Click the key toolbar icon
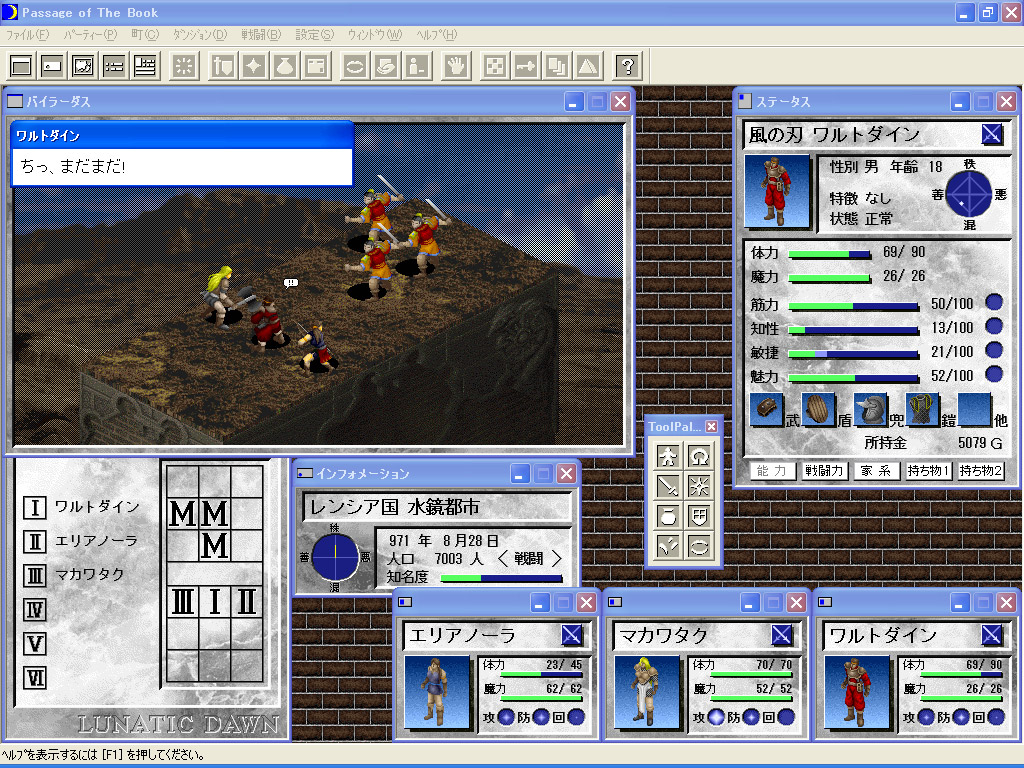 [x=526, y=66]
